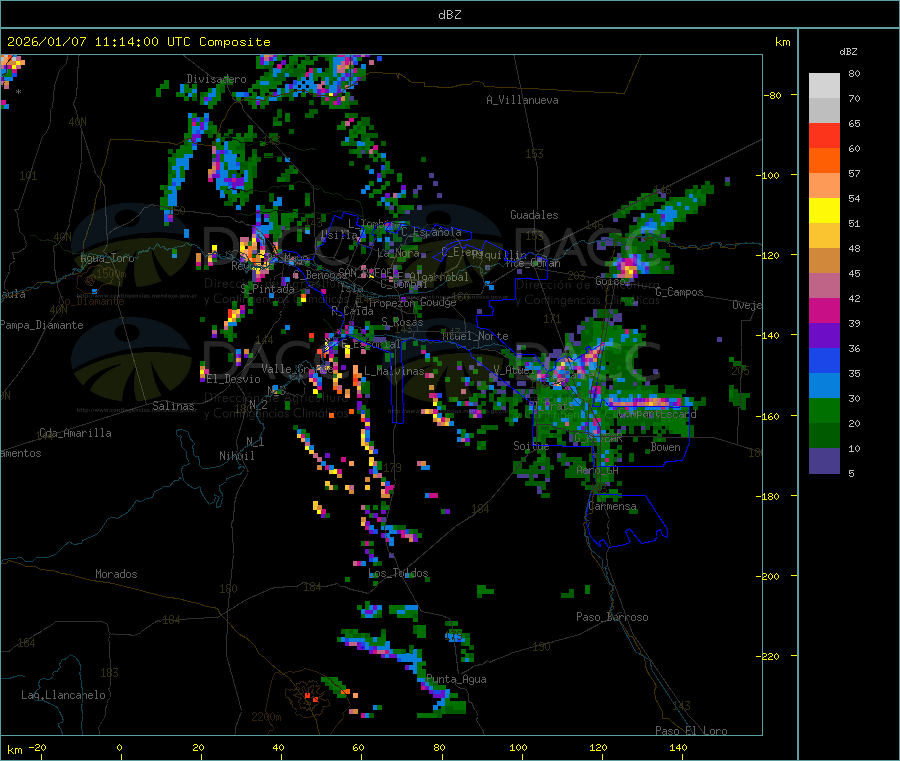Pick the purple legend swatch below magenta

[824, 336]
